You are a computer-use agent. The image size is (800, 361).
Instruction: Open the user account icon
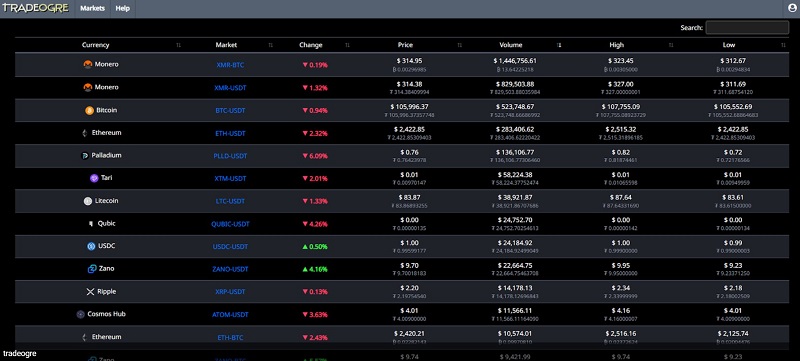click(792, 8)
